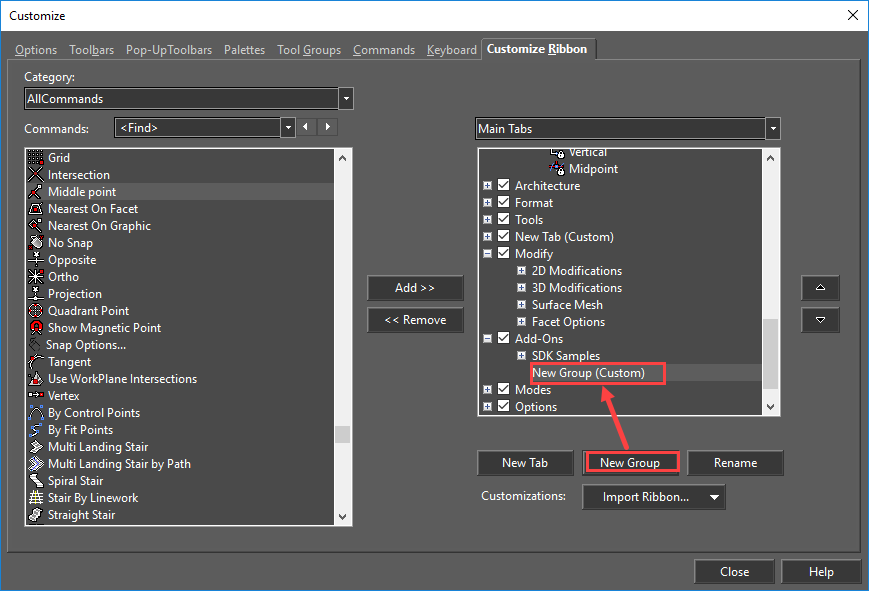Expand the Format tree node
869x591 pixels.
coord(488,203)
